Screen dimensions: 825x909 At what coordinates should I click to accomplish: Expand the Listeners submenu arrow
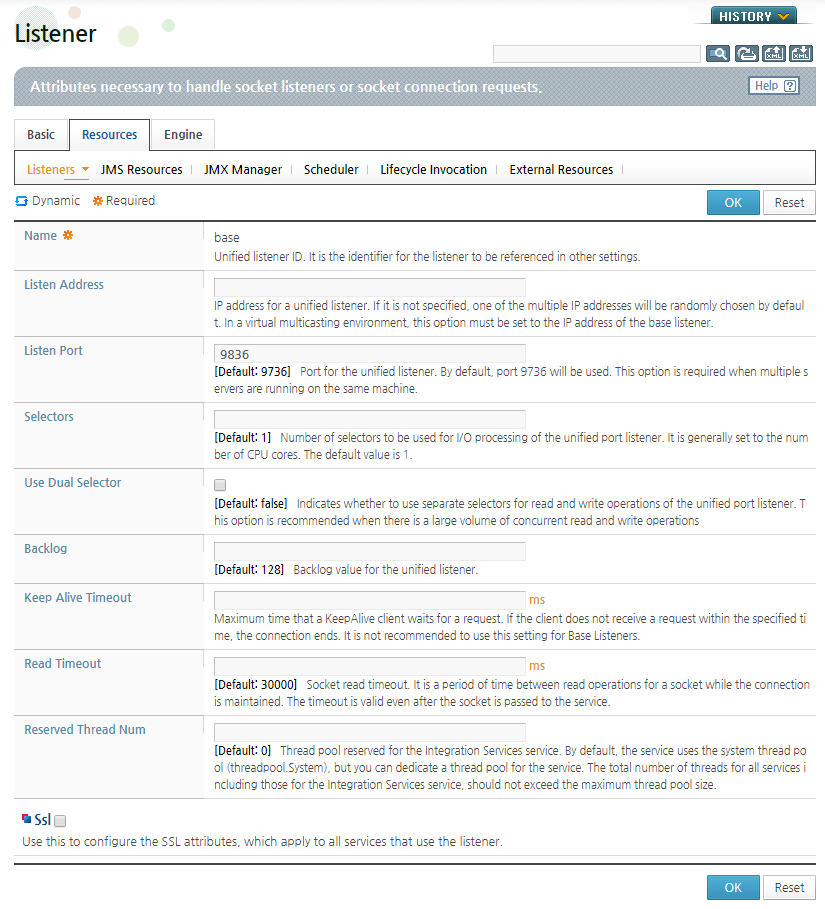(x=85, y=169)
